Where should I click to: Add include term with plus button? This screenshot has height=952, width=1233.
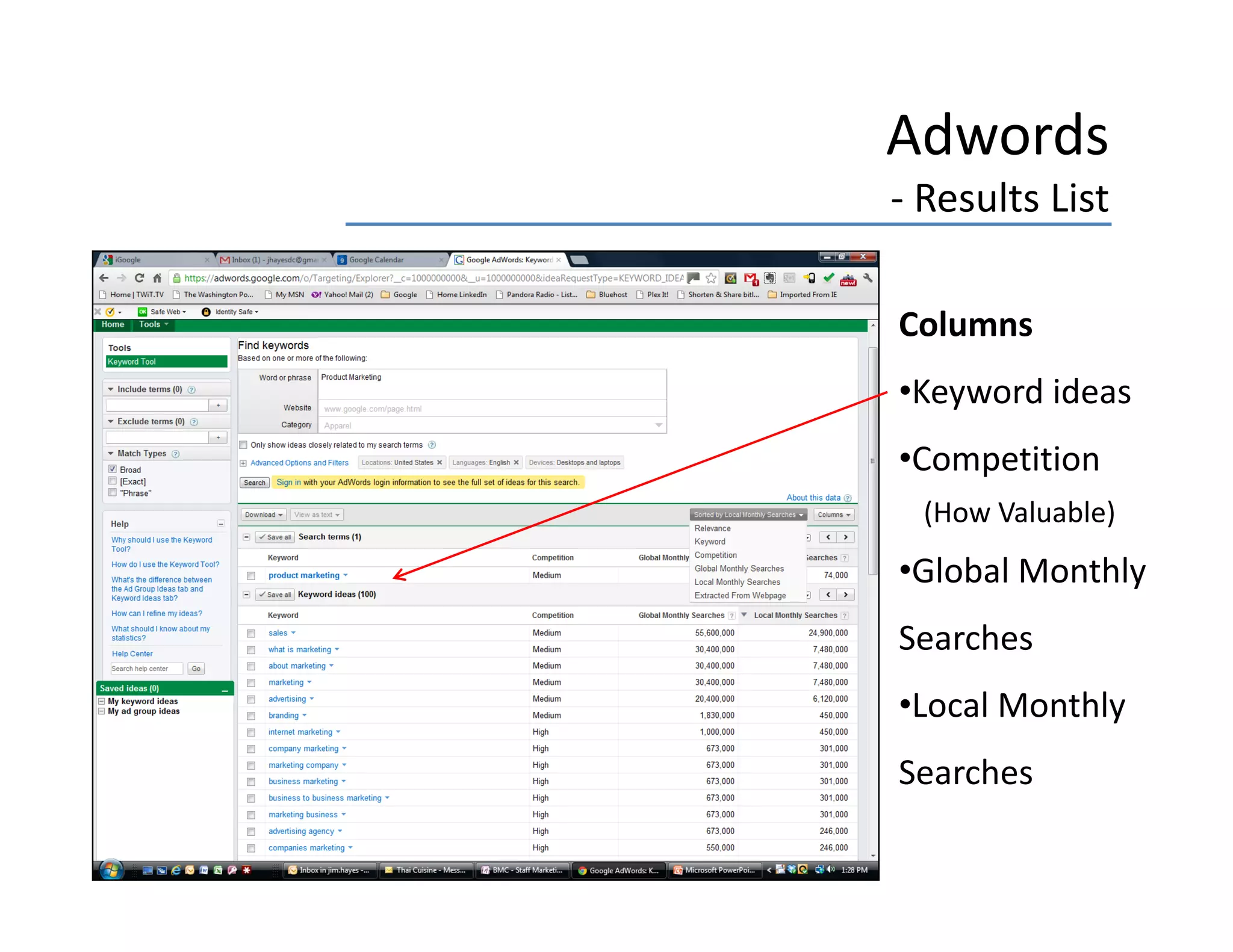point(218,406)
